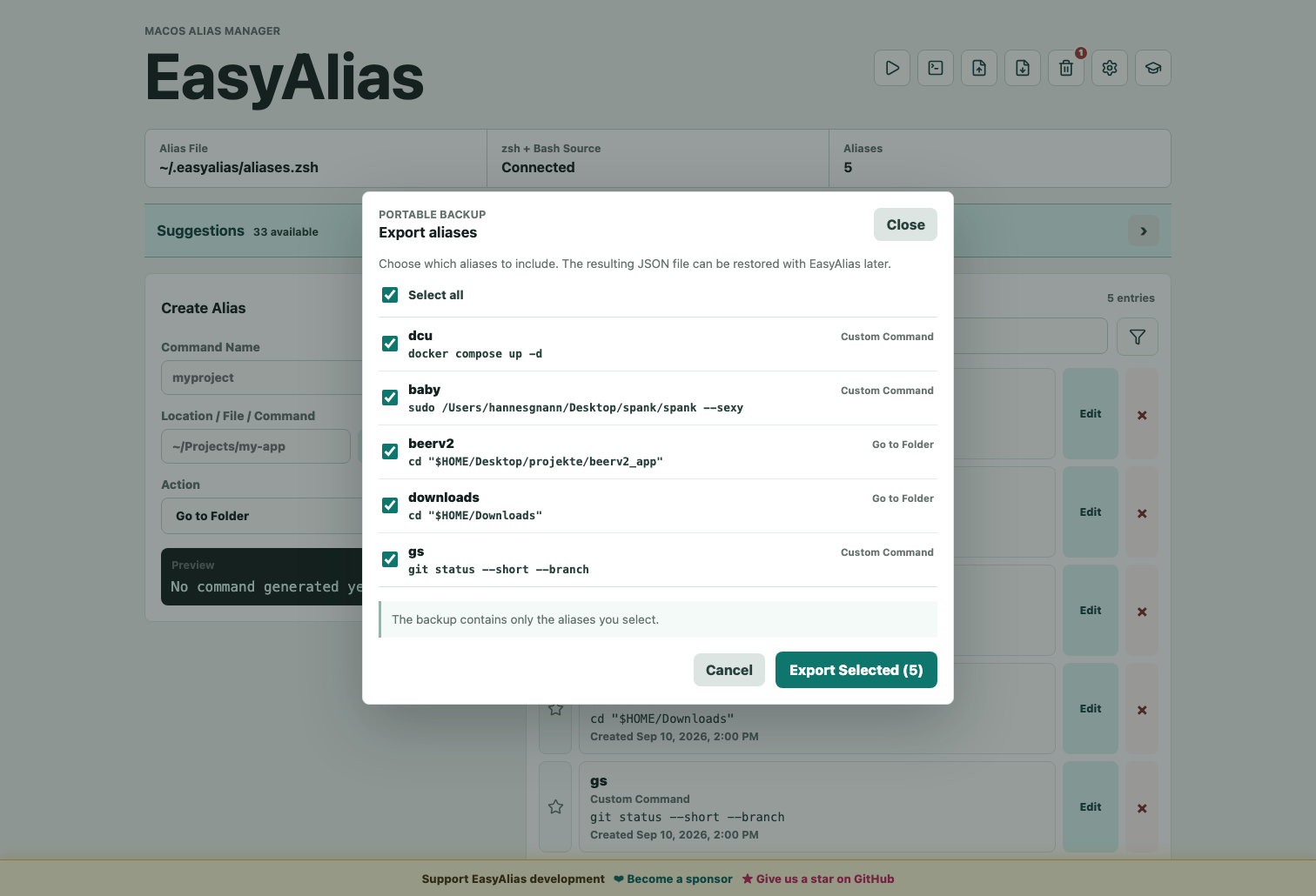
Task: Click the "33 available" suggestions count
Action: pyautogui.click(x=285, y=232)
